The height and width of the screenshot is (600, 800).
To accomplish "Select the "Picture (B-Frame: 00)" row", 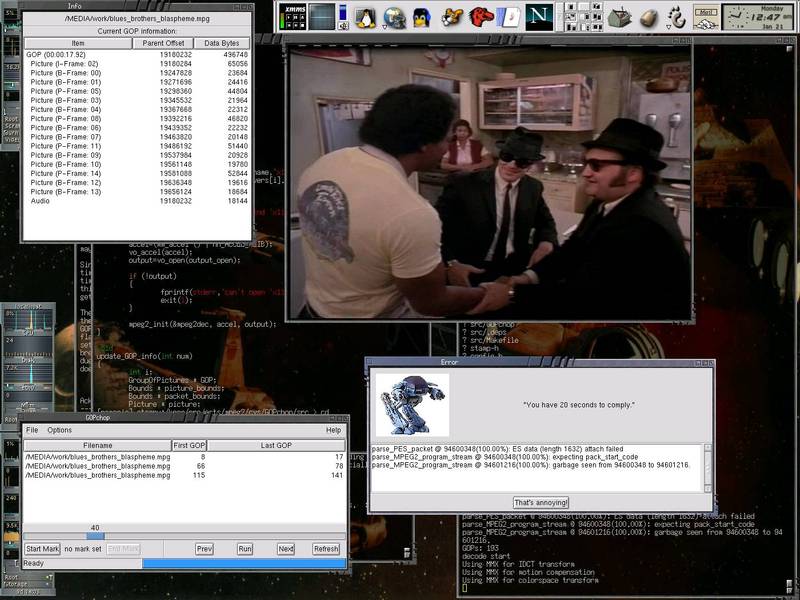I will (137, 73).
